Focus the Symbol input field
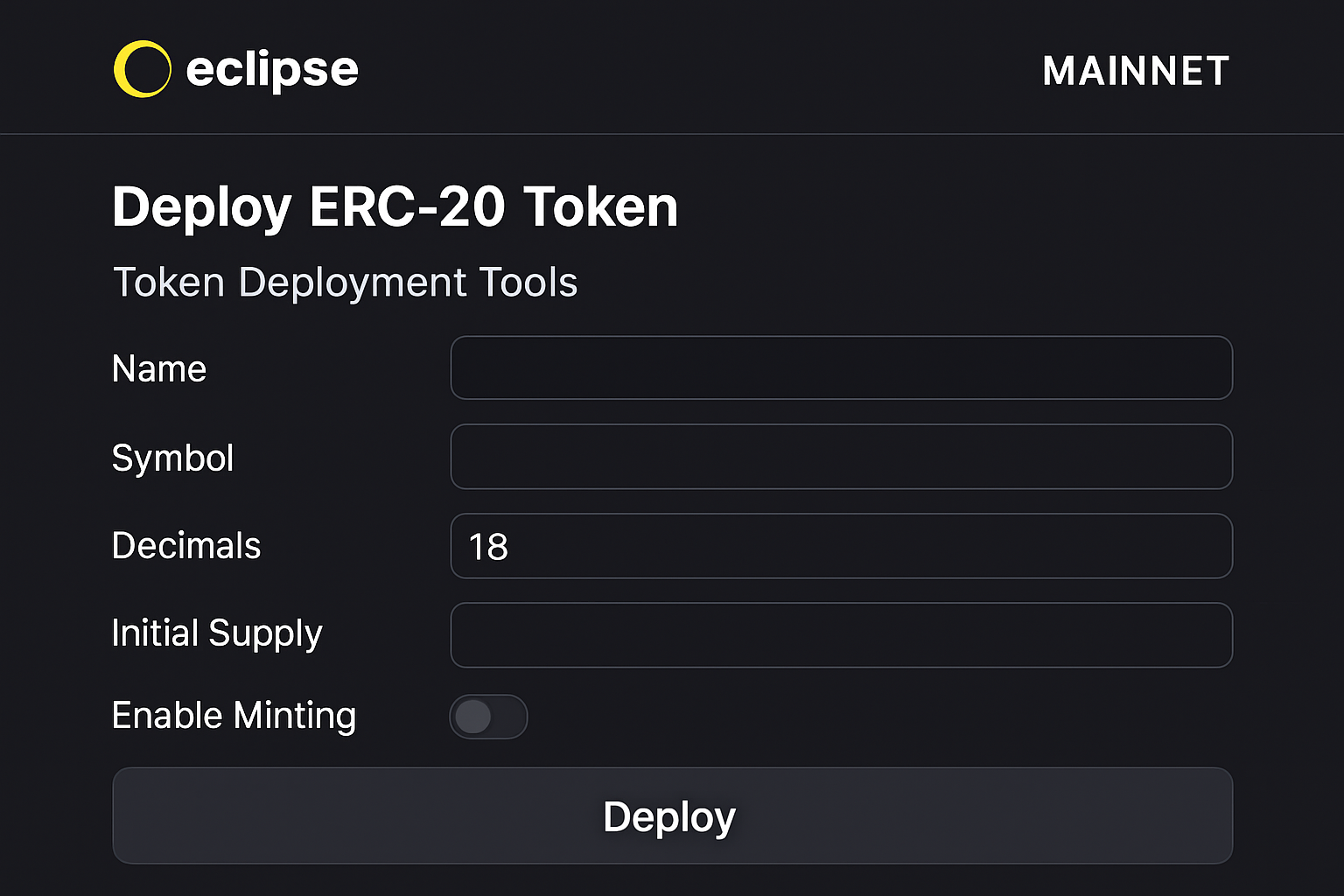This screenshot has height=896, width=1344. [x=841, y=457]
